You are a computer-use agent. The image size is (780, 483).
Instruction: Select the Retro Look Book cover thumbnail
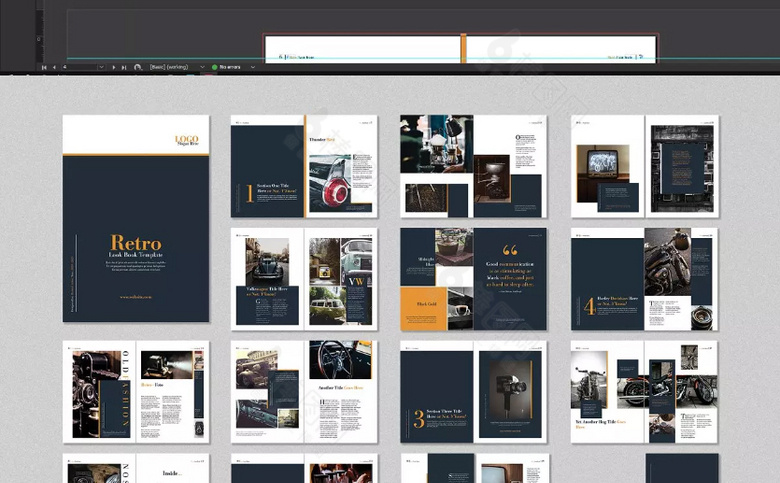[136, 218]
